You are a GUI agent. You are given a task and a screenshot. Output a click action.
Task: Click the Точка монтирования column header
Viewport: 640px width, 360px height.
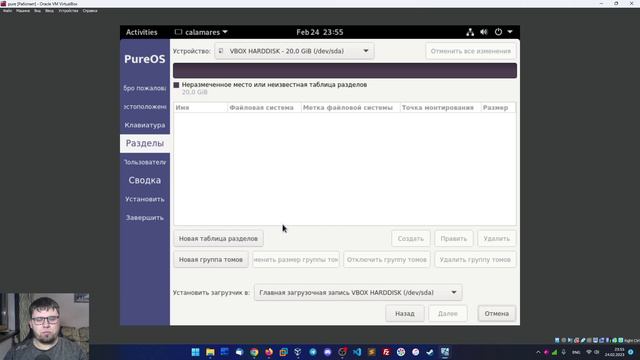pyautogui.click(x=440, y=107)
